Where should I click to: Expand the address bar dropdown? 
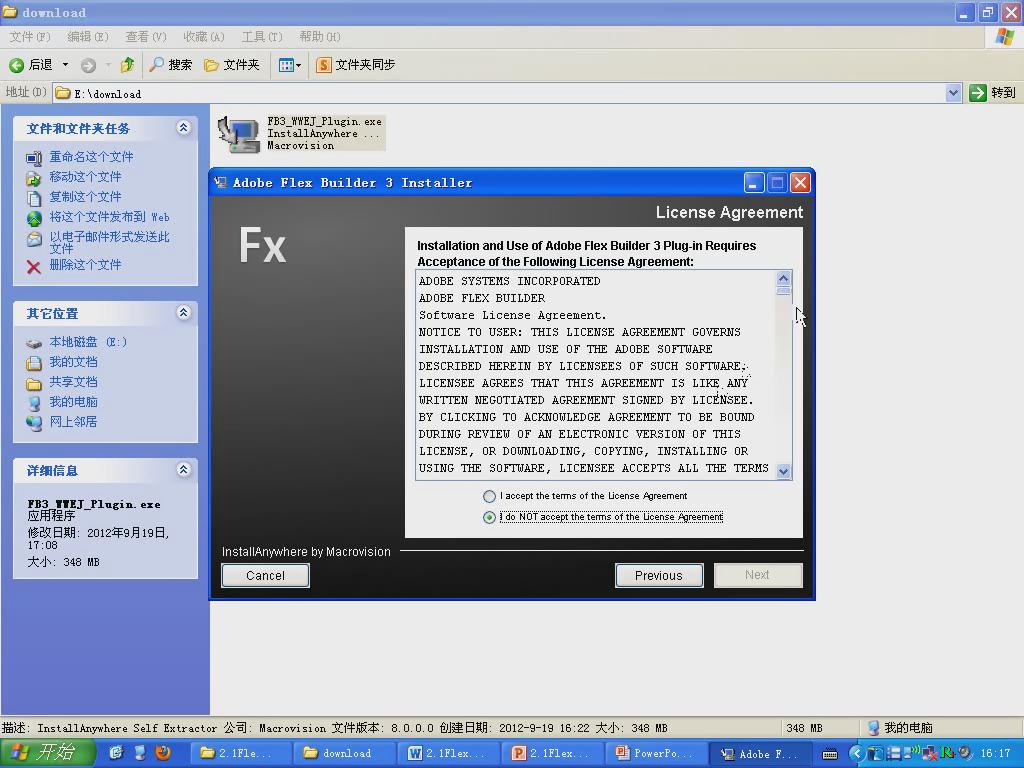[x=953, y=93]
